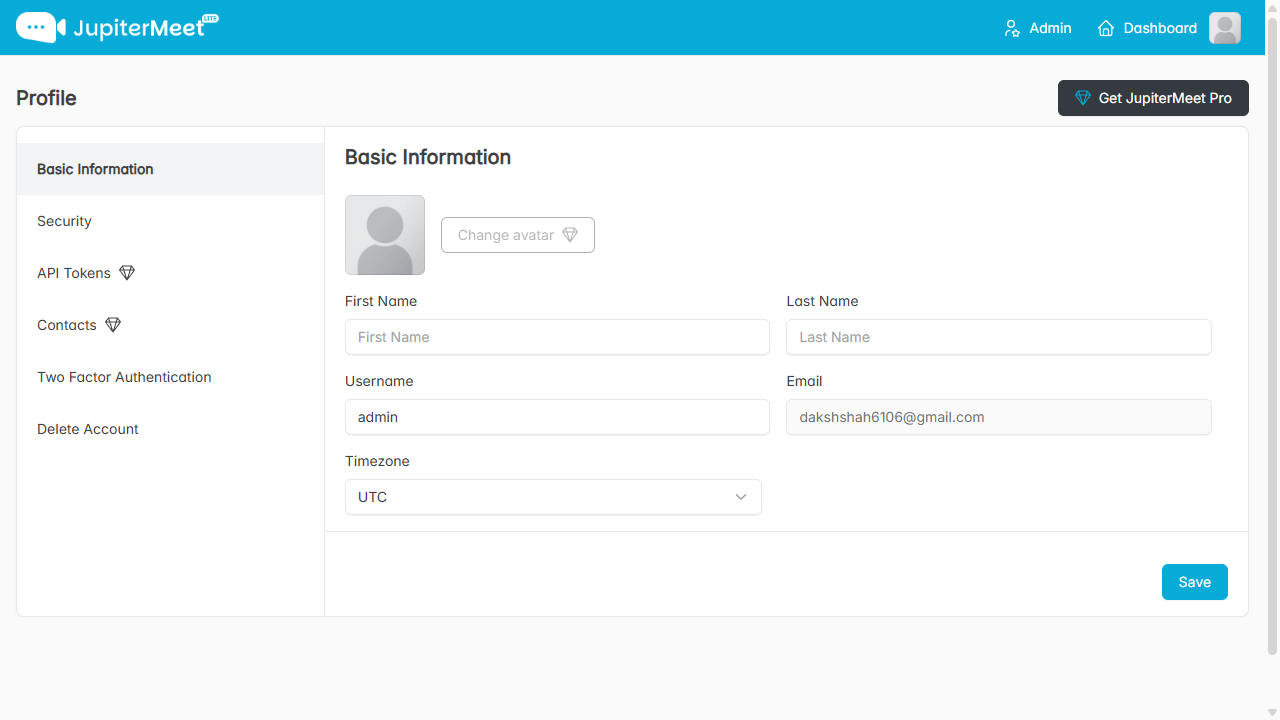Viewport: 1280px width, 720px height.
Task: Go to API Tokens section
Action: pyautogui.click(x=170, y=273)
